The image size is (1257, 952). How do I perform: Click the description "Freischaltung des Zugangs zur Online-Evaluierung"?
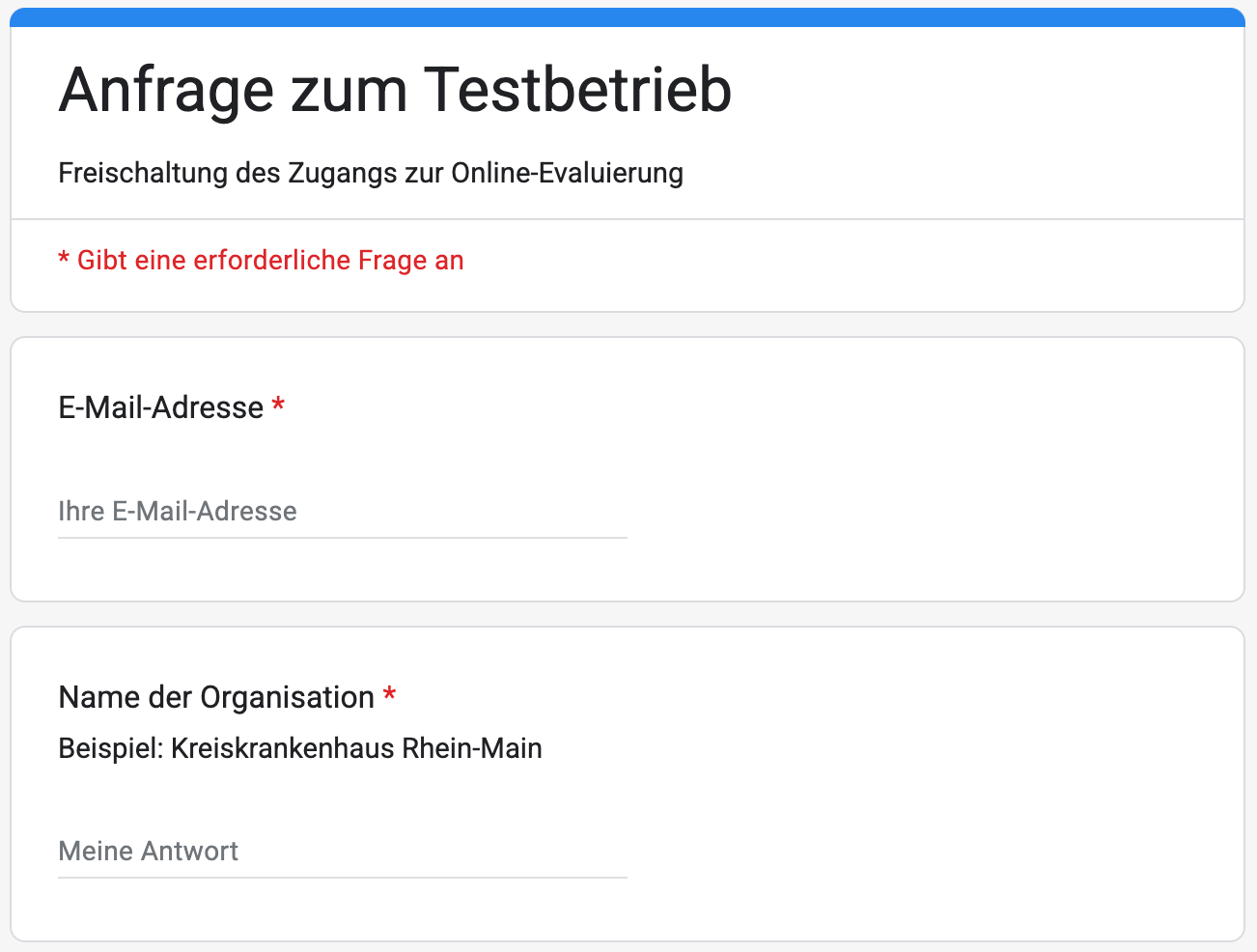(371, 174)
